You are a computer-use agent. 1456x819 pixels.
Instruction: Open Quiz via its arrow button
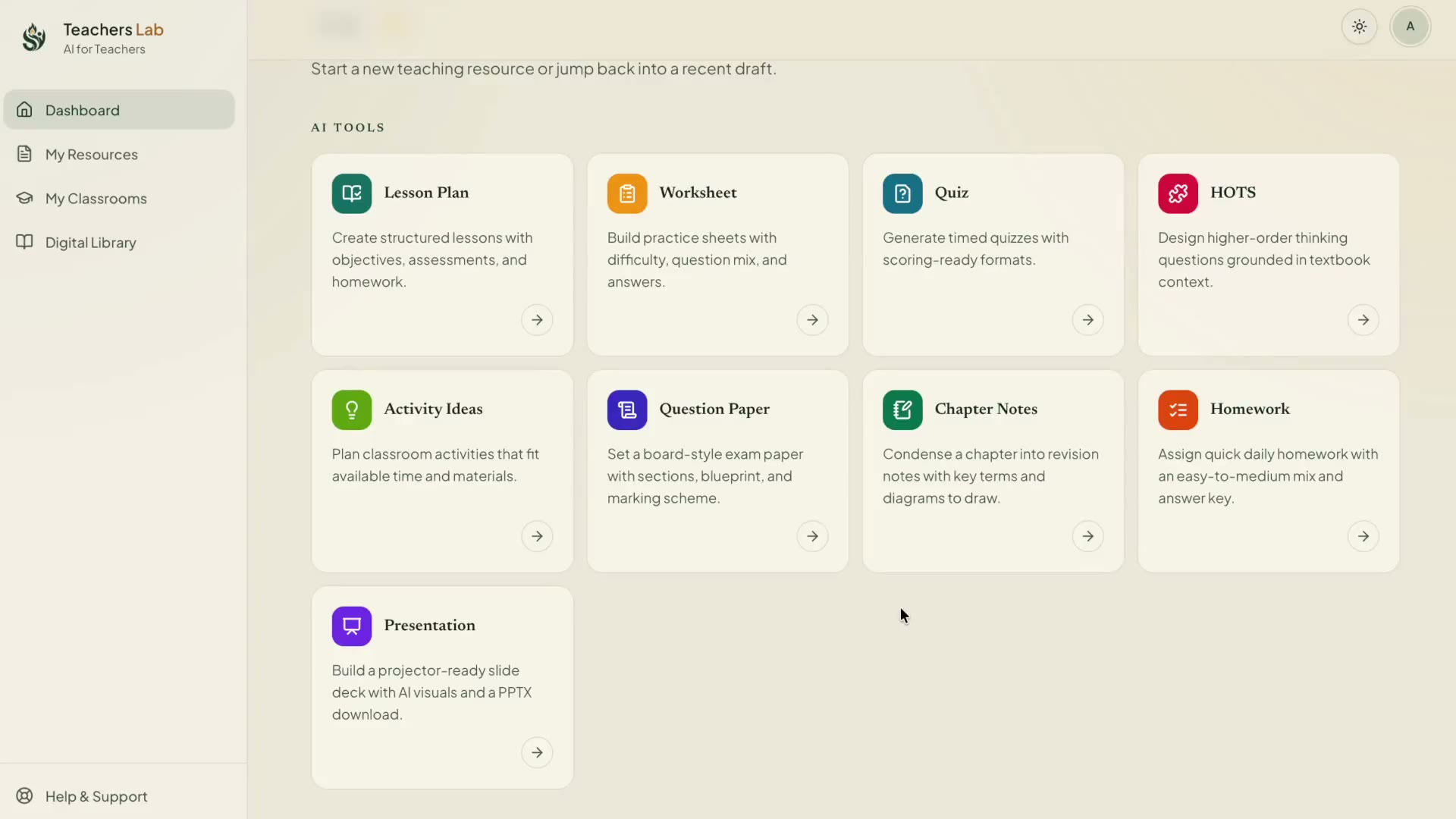(x=1087, y=320)
